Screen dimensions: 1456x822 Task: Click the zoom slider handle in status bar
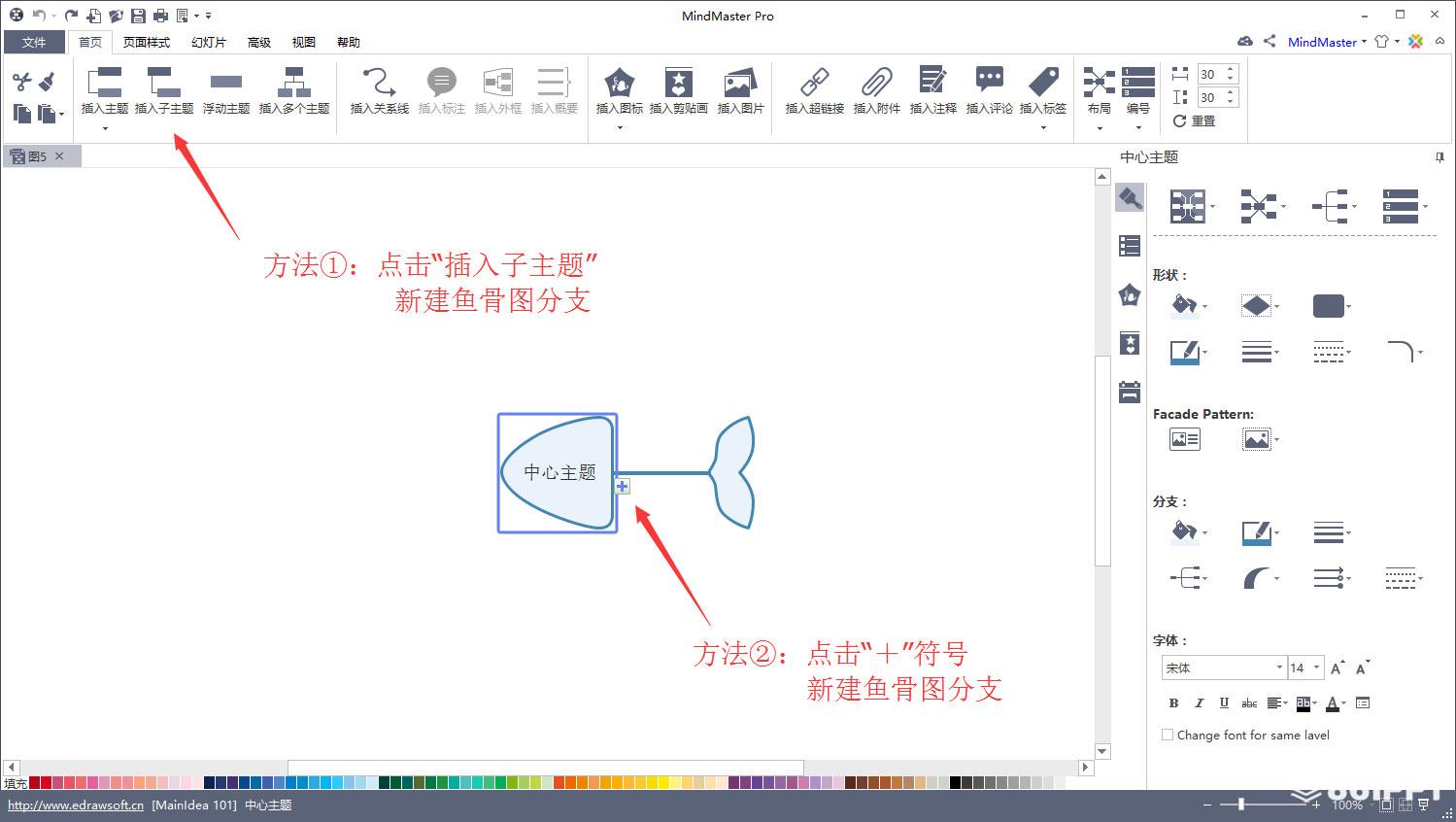coord(1241,804)
